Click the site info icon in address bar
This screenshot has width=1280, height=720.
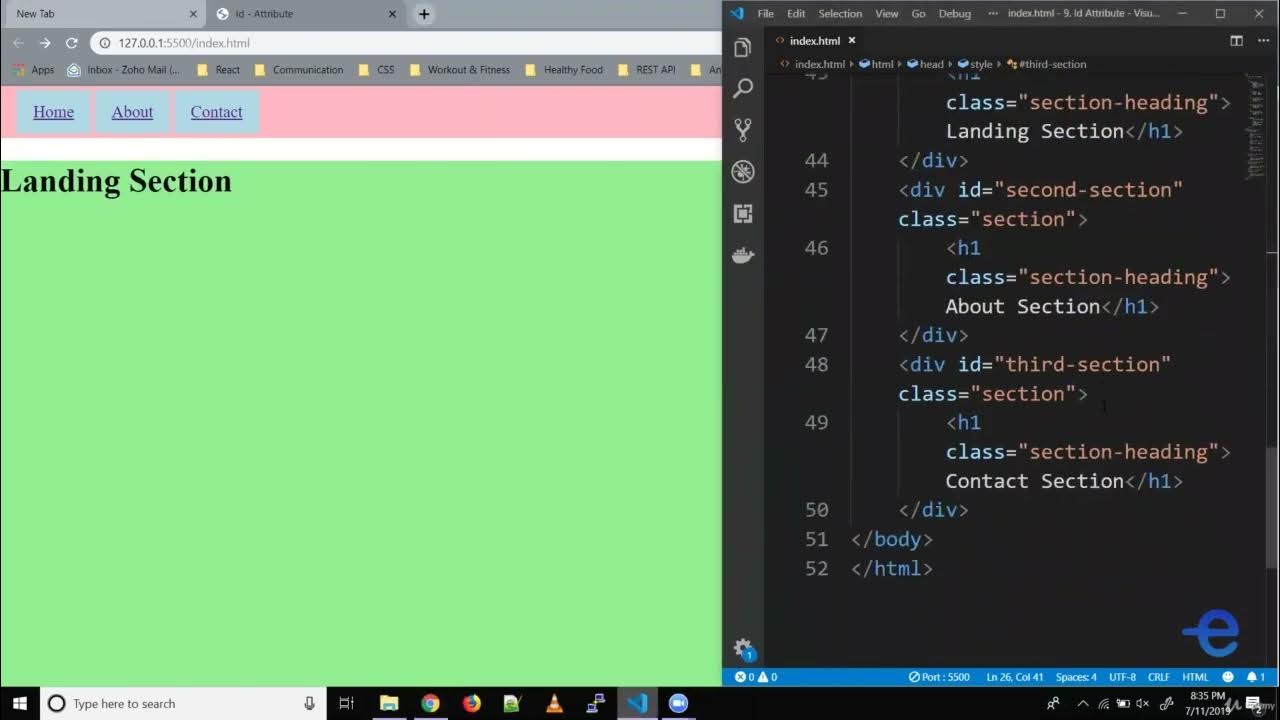click(106, 43)
